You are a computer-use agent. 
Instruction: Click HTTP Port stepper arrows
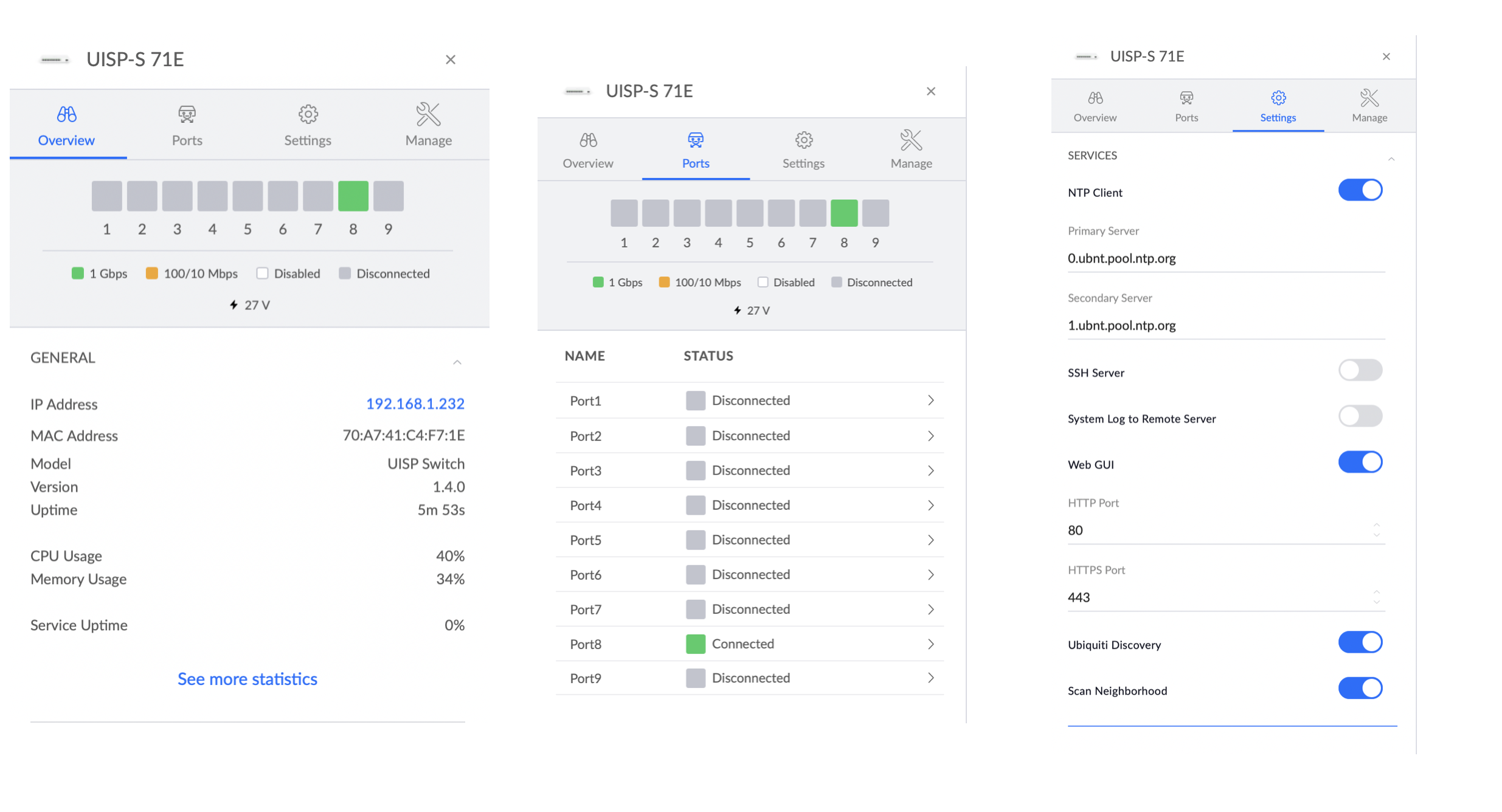pos(1376,530)
